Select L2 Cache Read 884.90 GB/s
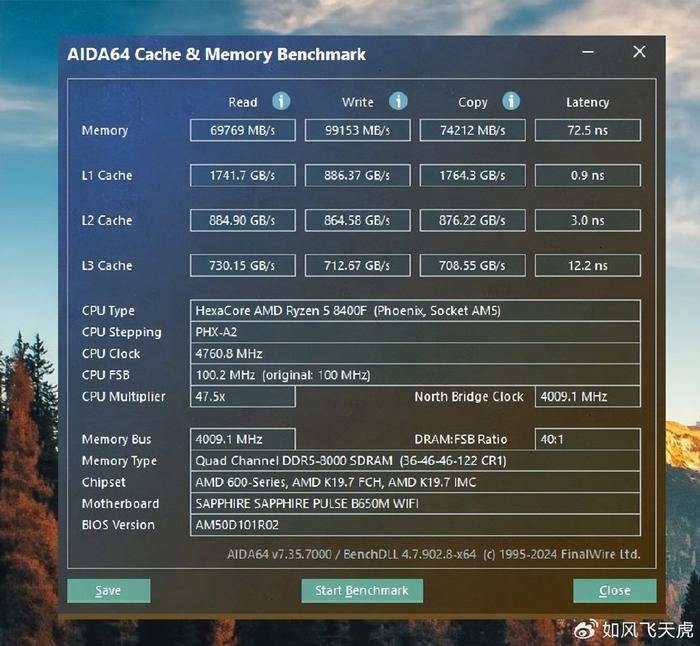 [242, 221]
